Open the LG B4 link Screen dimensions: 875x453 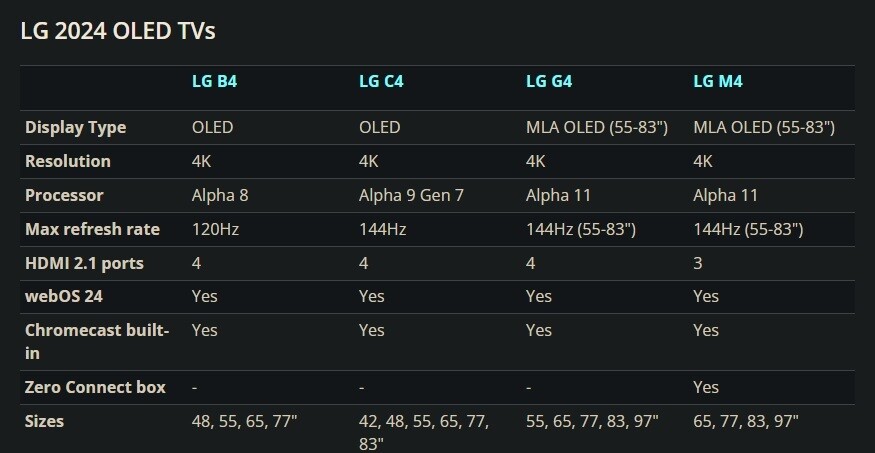[213, 81]
